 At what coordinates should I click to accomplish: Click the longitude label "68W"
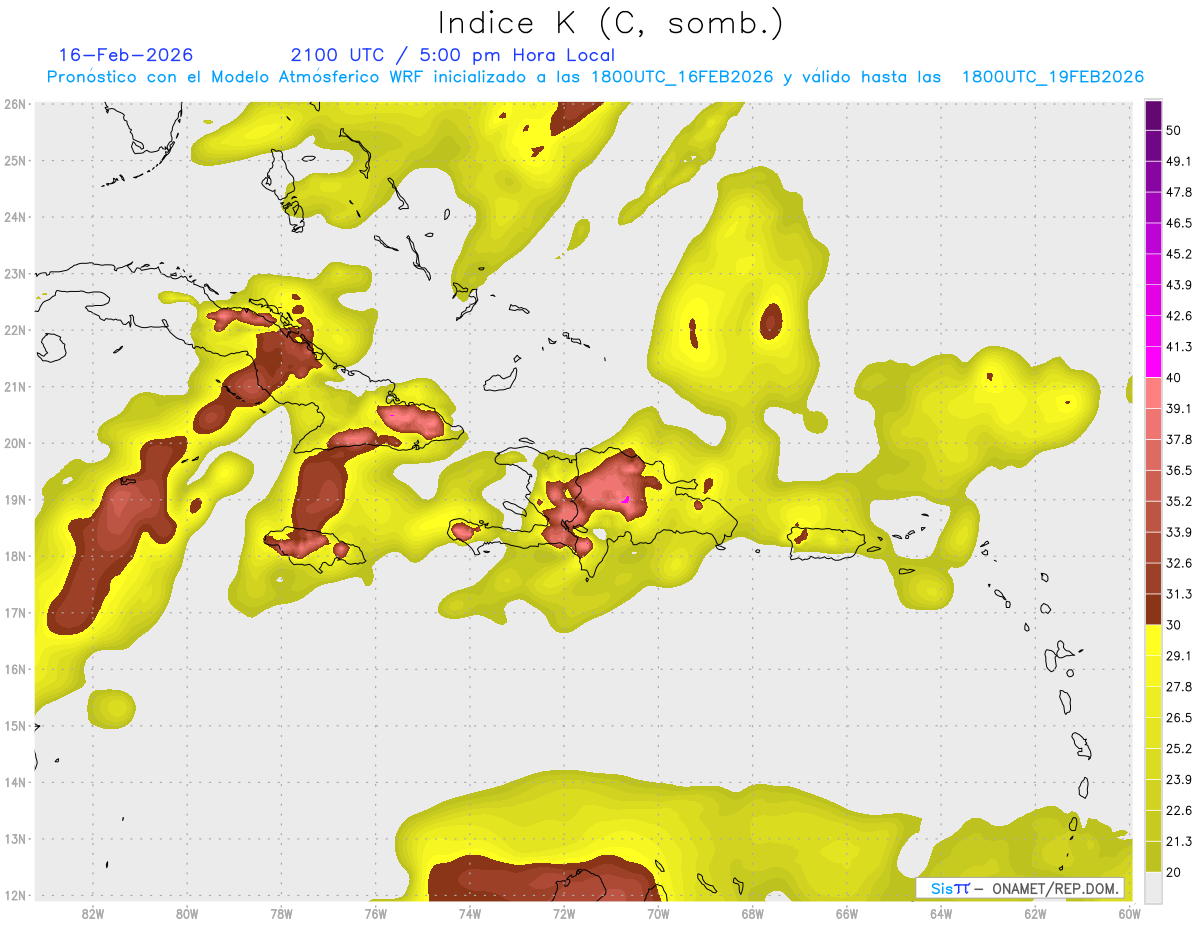pyautogui.click(x=753, y=913)
